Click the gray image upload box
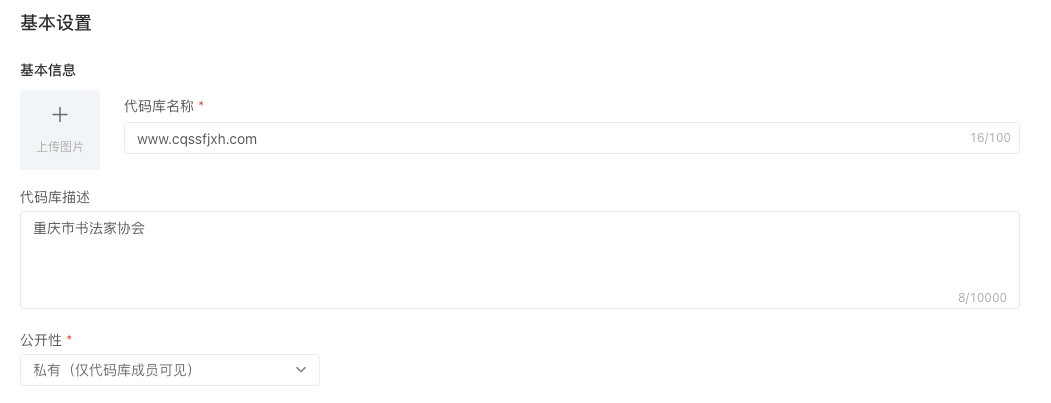 point(60,130)
